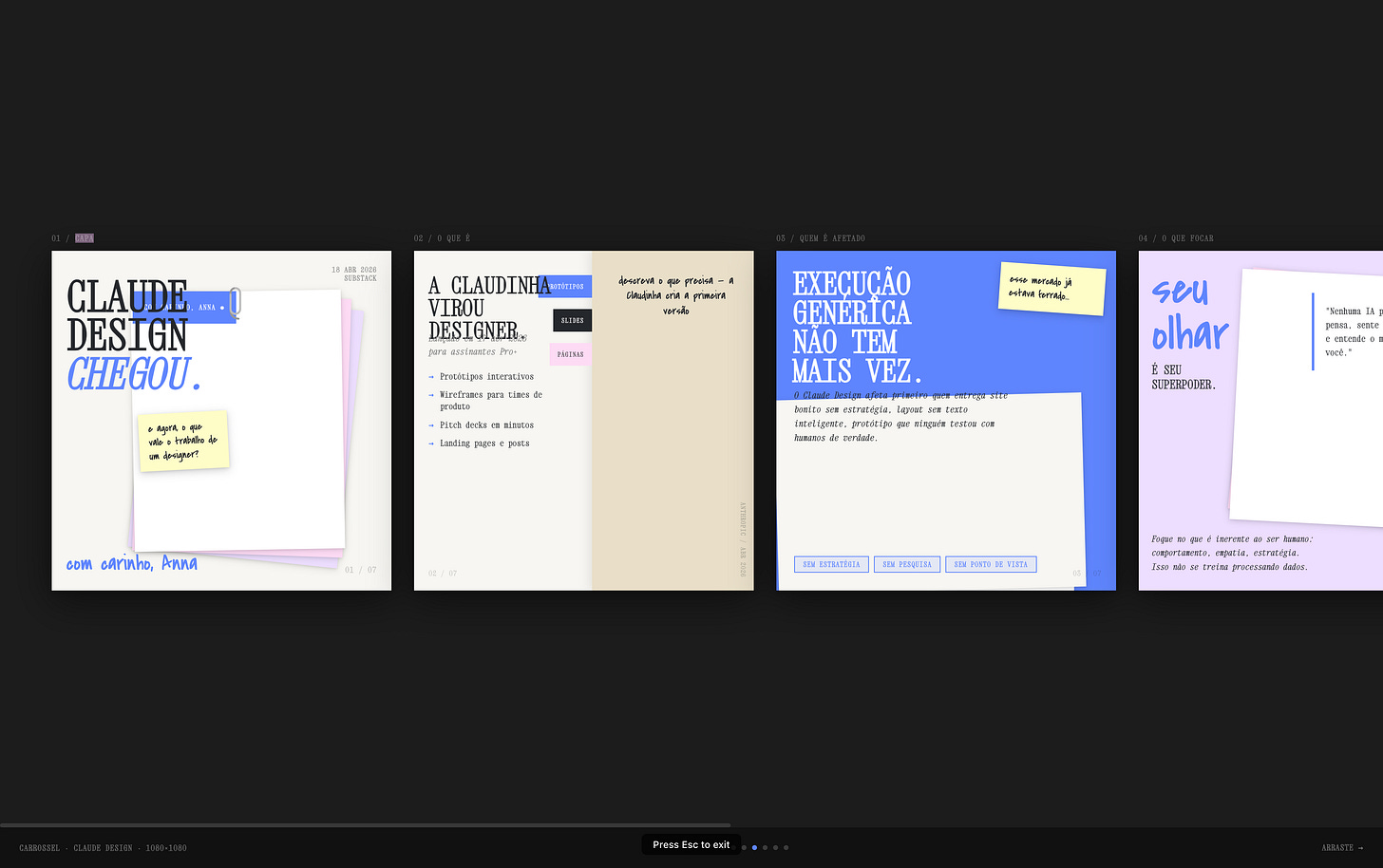Click the SEM PESQUISA tag
The width and height of the screenshot is (1383, 868).
coord(907,564)
